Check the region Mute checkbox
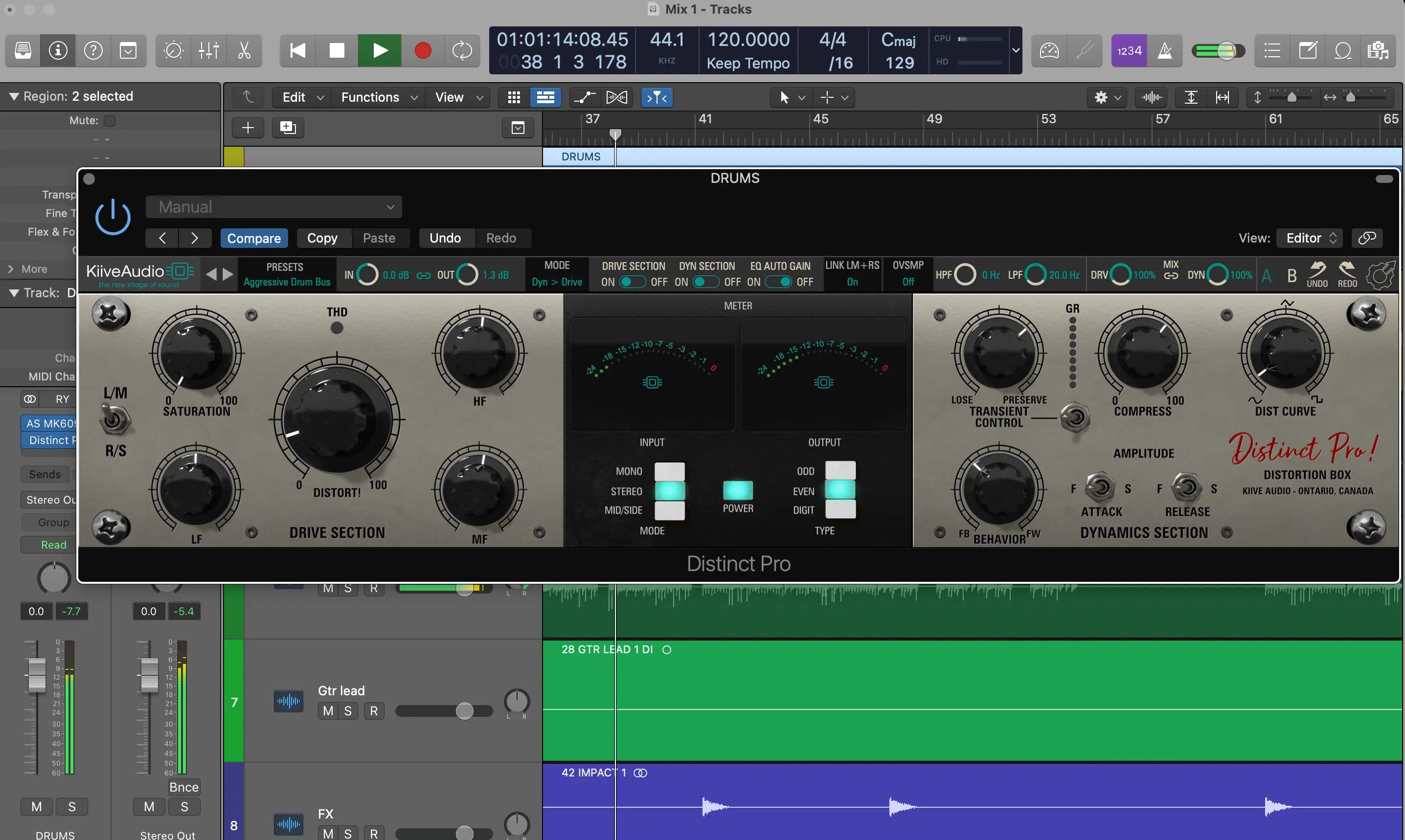 [x=110, y=121]
